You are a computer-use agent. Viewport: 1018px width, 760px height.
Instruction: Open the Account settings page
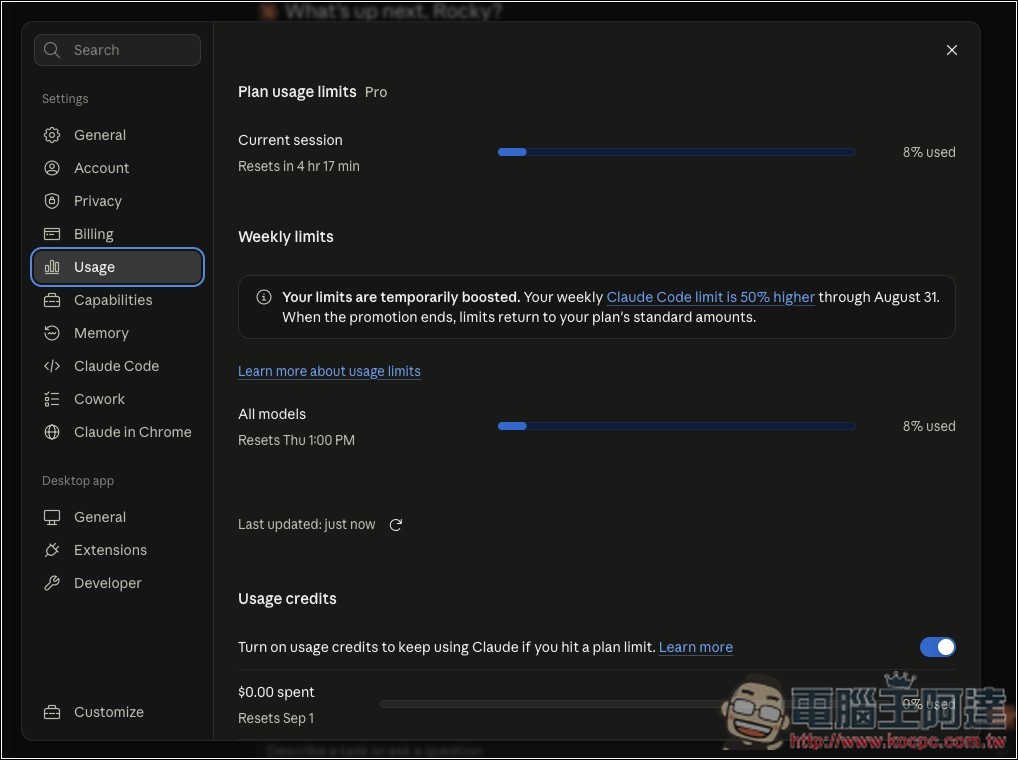(x=118, y=168)
